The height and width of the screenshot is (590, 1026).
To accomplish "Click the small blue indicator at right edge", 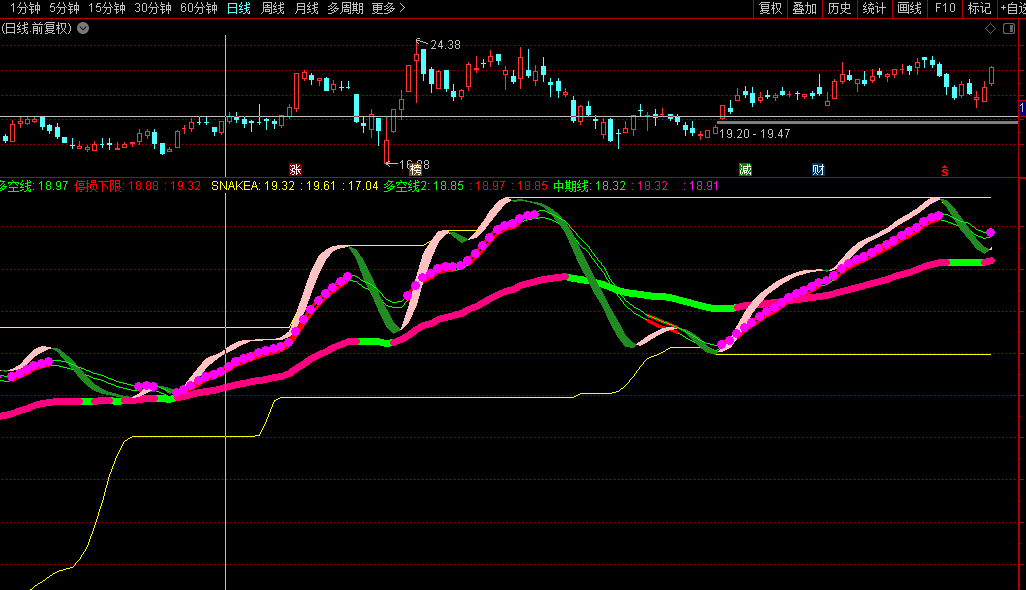I will 1021,107.
